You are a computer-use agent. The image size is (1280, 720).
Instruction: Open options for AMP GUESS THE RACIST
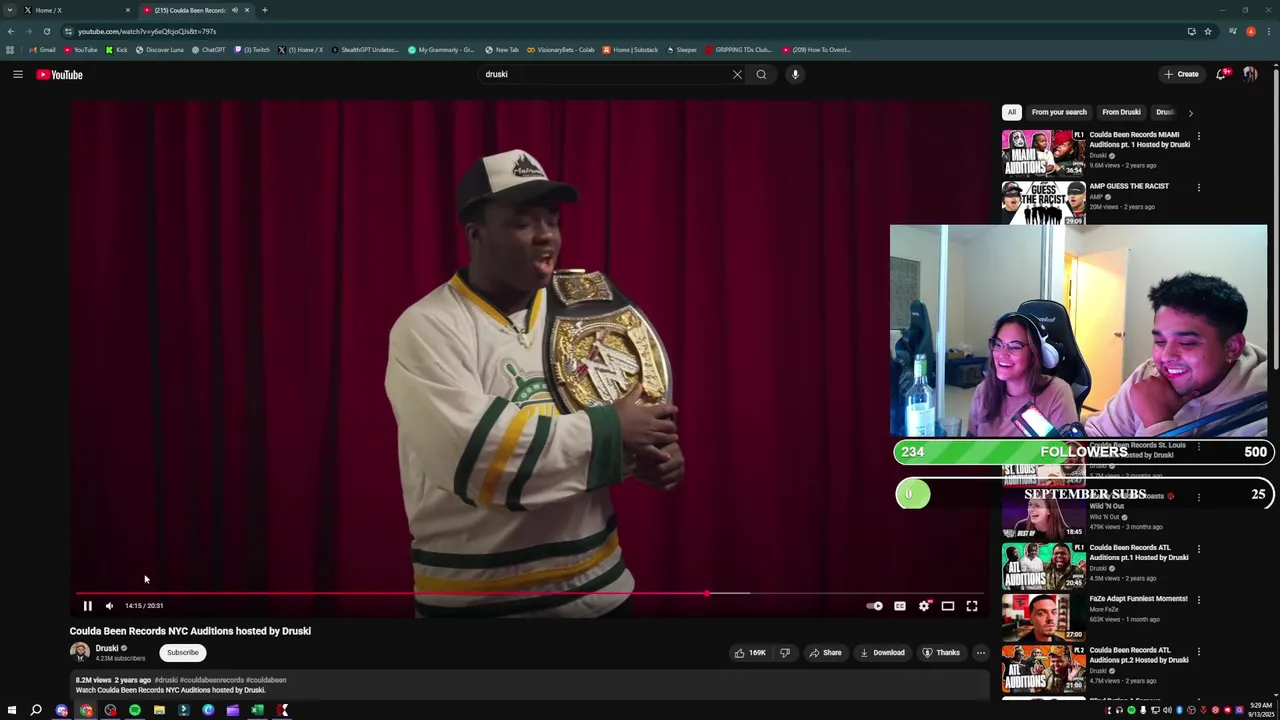(x=1198, y=187)
